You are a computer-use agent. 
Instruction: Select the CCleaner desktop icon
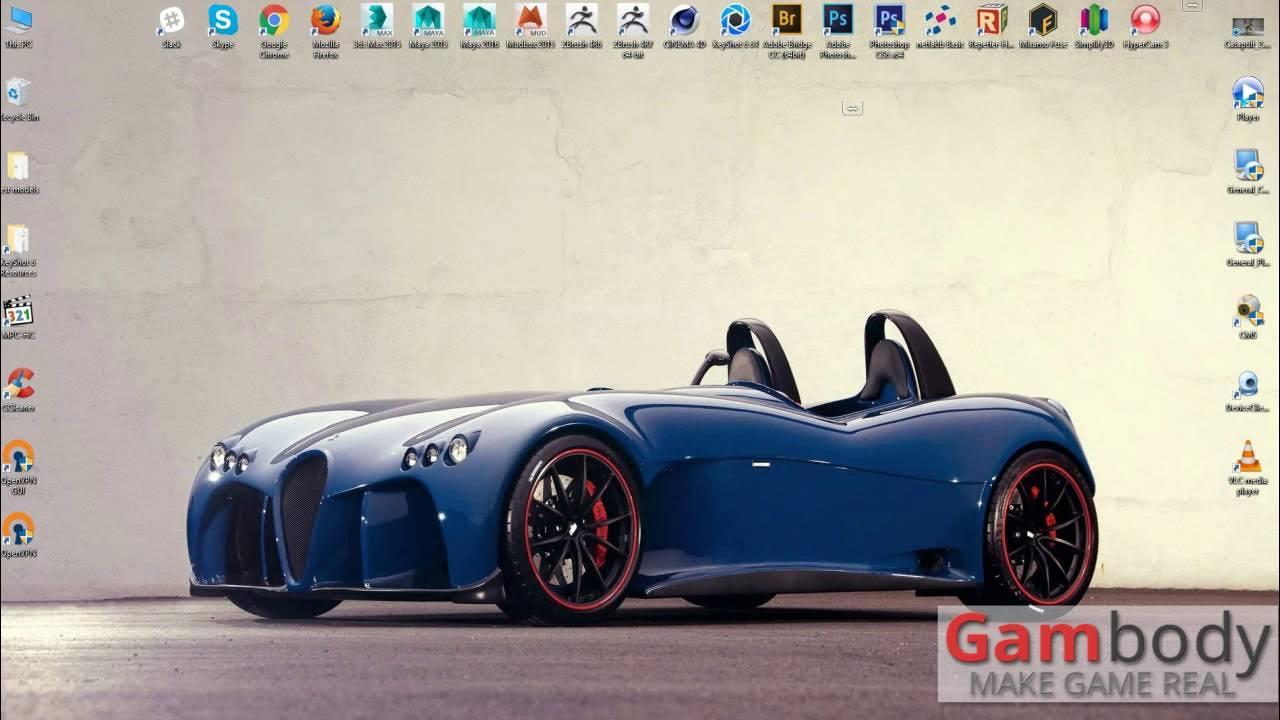pyautogui.click(x=18, y=385)
